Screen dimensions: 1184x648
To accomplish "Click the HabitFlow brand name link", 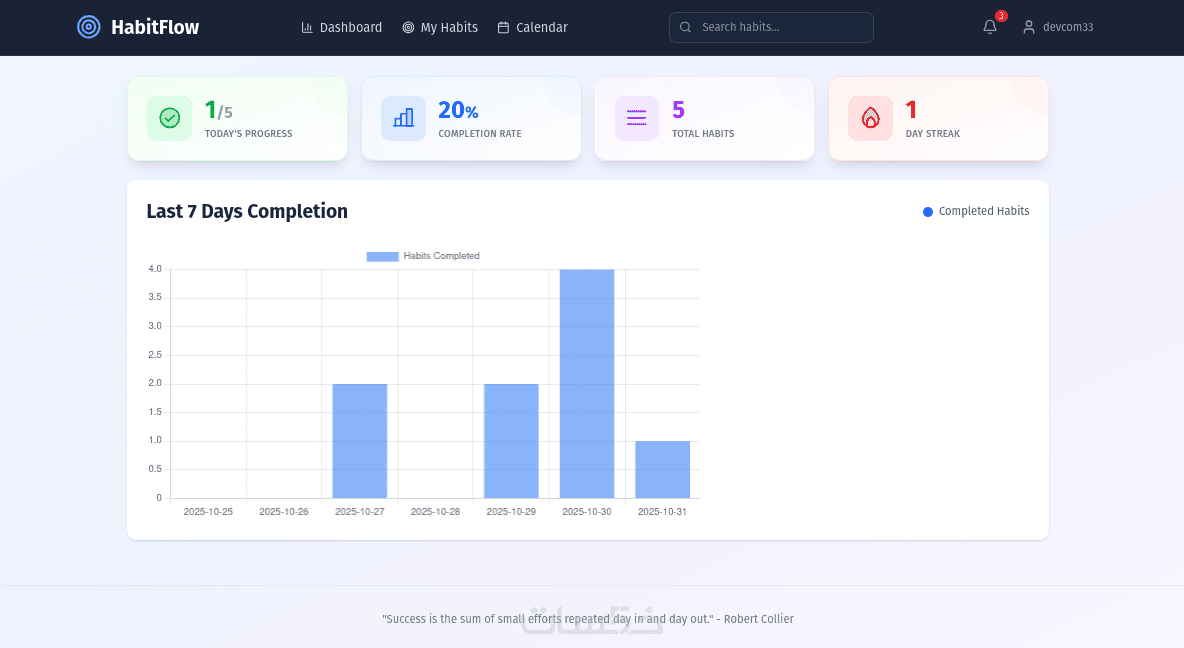I will tap(155, 27).
